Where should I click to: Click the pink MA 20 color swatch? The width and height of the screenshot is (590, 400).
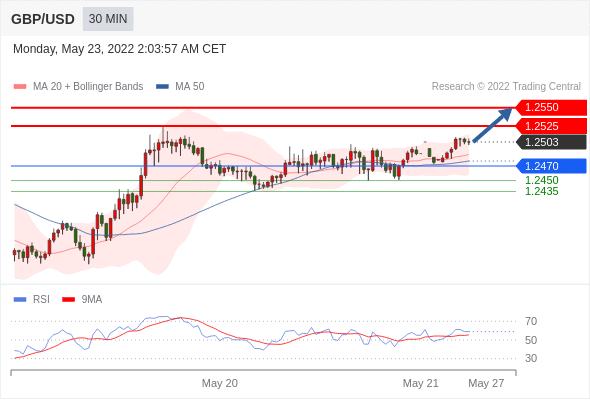click(20, 87)
